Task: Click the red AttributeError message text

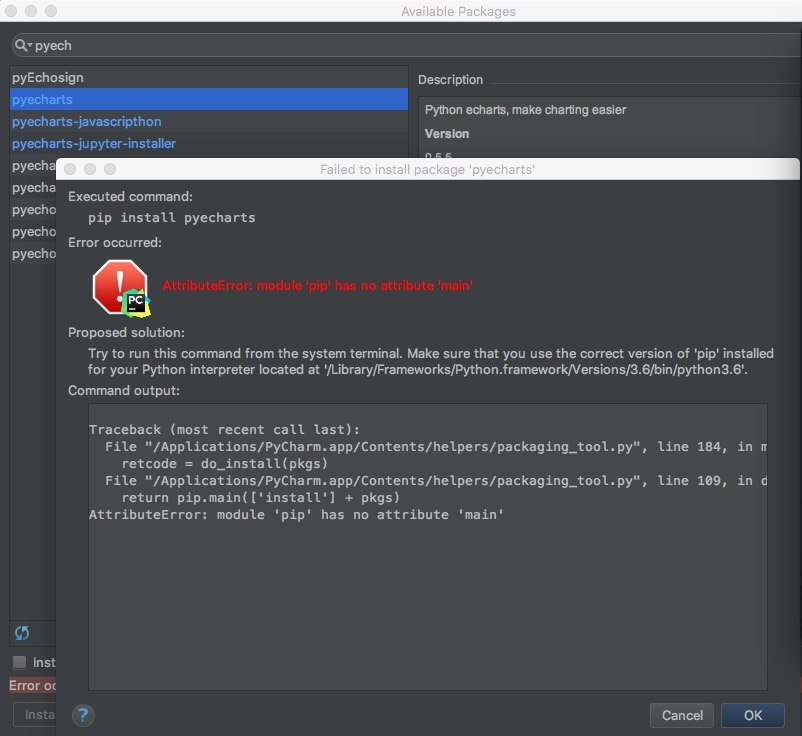Action: tap(318, 285)
